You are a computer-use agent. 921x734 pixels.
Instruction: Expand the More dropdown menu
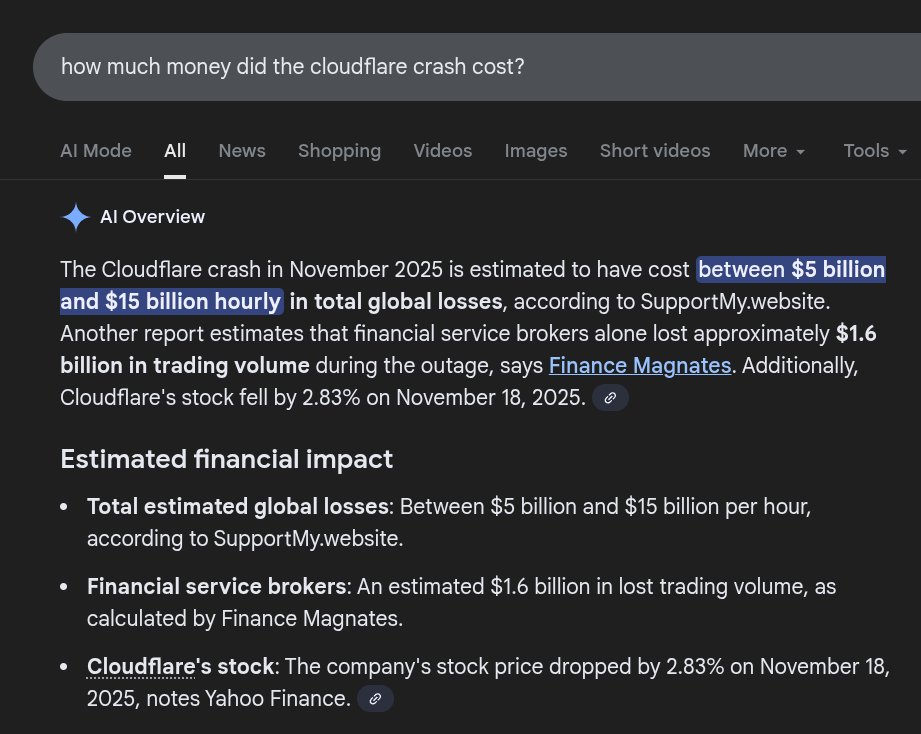(774, 151)
